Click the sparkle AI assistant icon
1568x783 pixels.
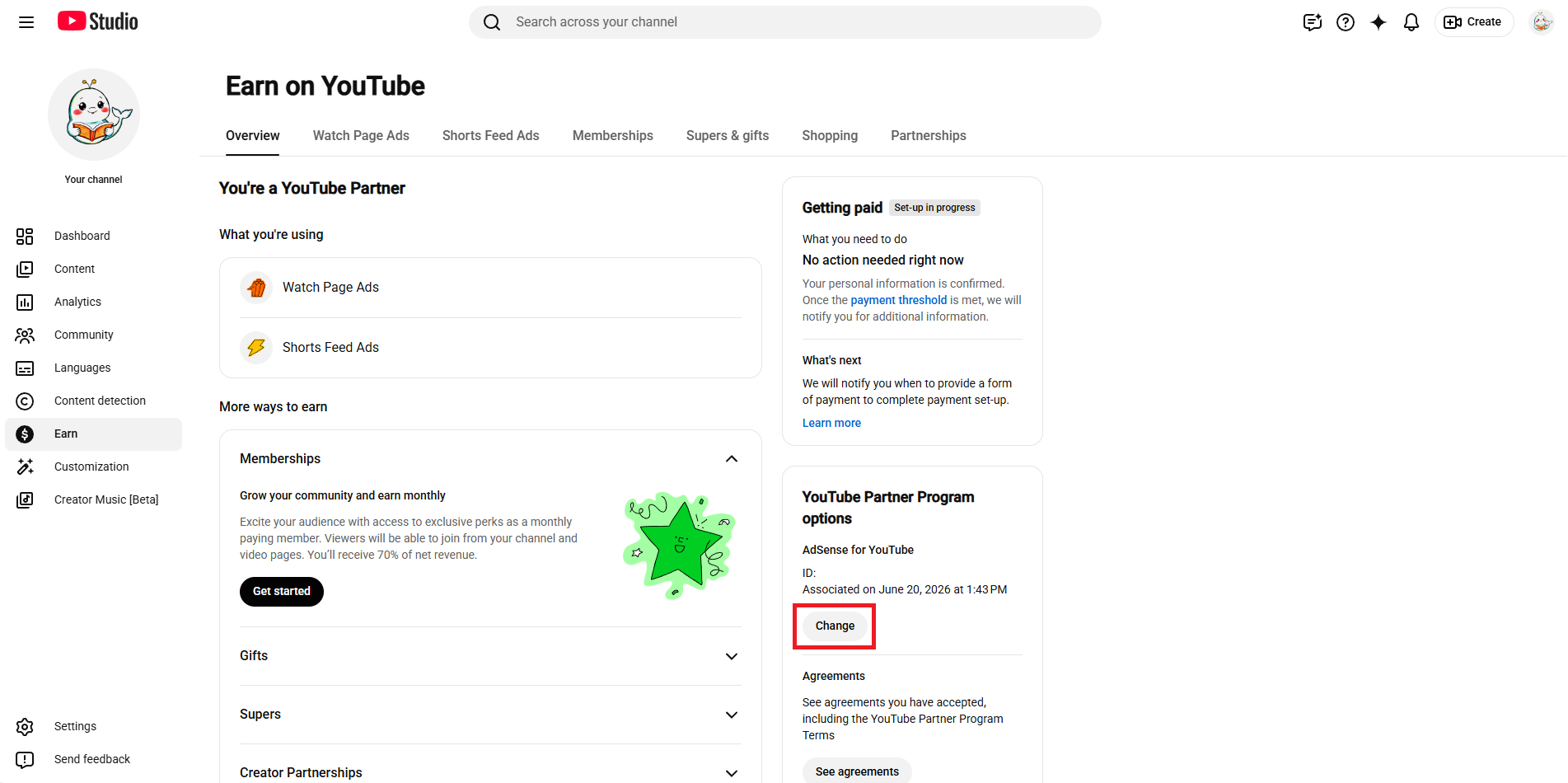coord(1378,22)
